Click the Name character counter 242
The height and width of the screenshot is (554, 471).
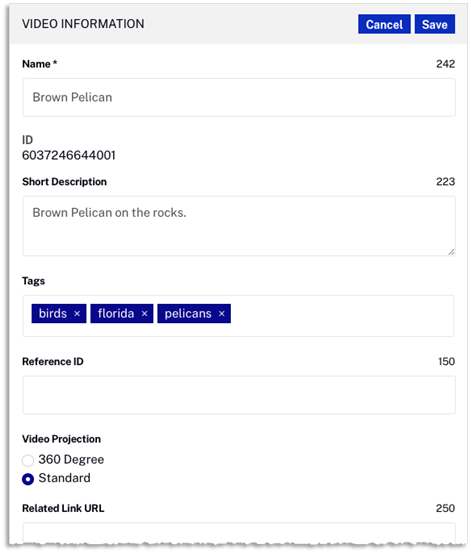445,64
